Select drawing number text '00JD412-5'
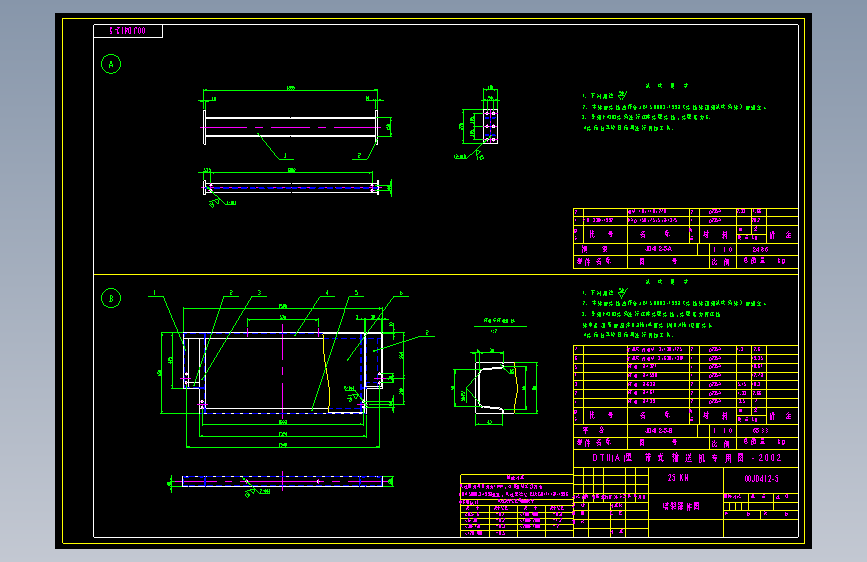 tap(761, 478)
